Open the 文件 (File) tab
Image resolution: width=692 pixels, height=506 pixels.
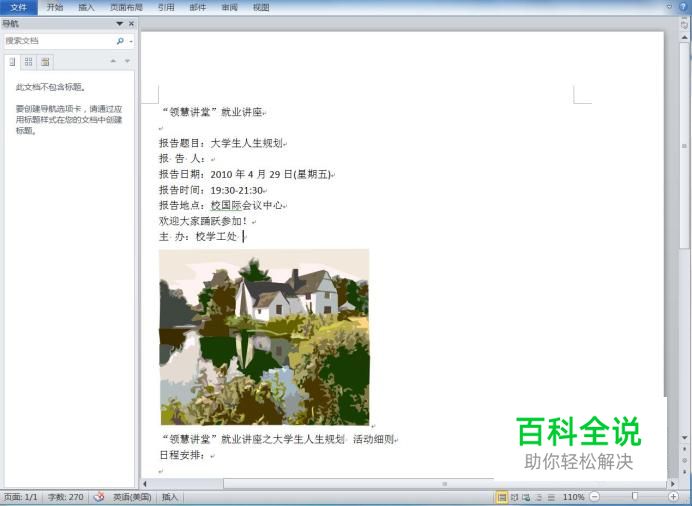click(19, 7)
